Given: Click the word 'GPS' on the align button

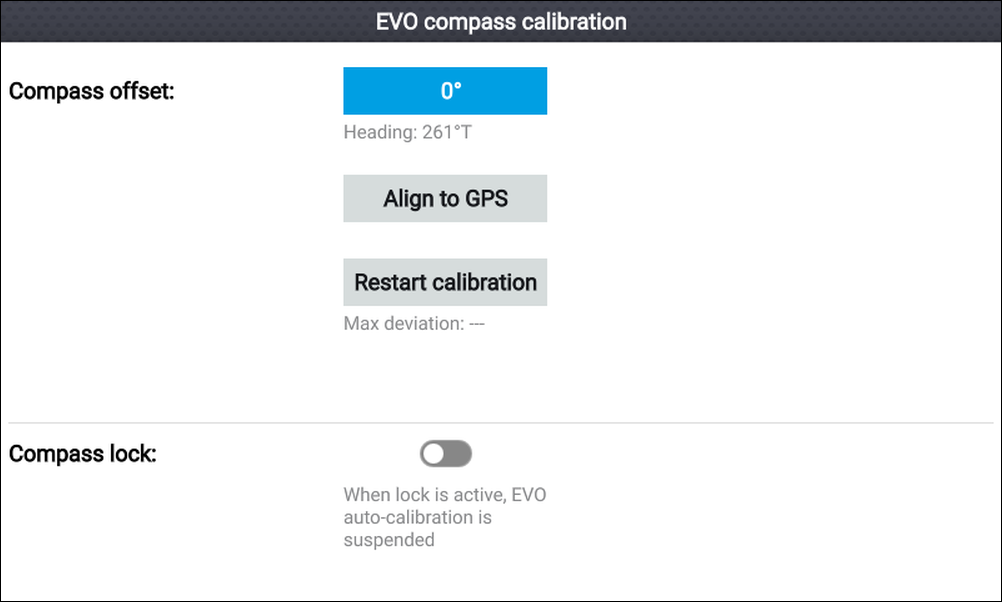Looking at the screenshot, I should click(x=486, y=199).
